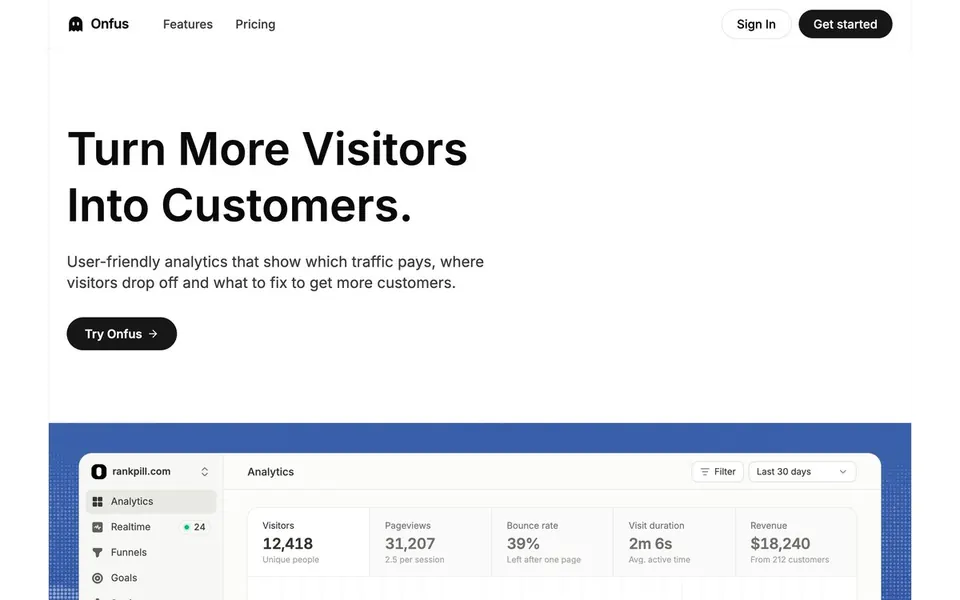Select the Bounce rate metric card

(x=552, y=542)
